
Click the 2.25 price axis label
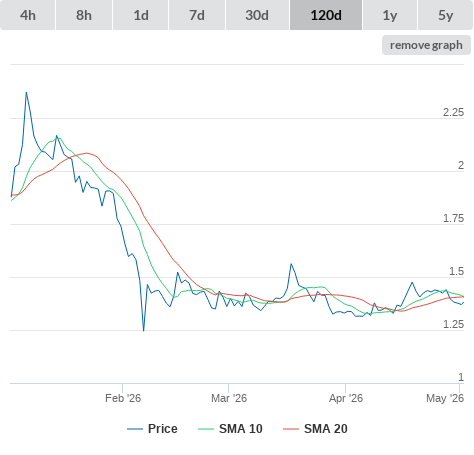(453, 112)
